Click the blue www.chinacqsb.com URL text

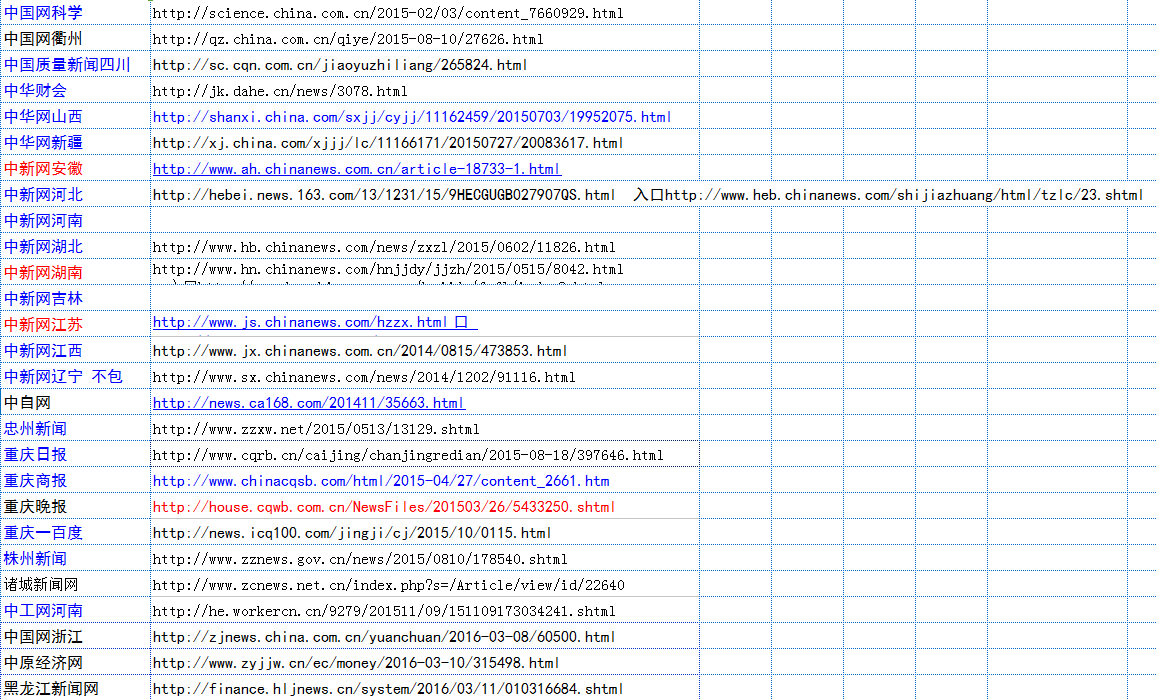click(381, 481)
